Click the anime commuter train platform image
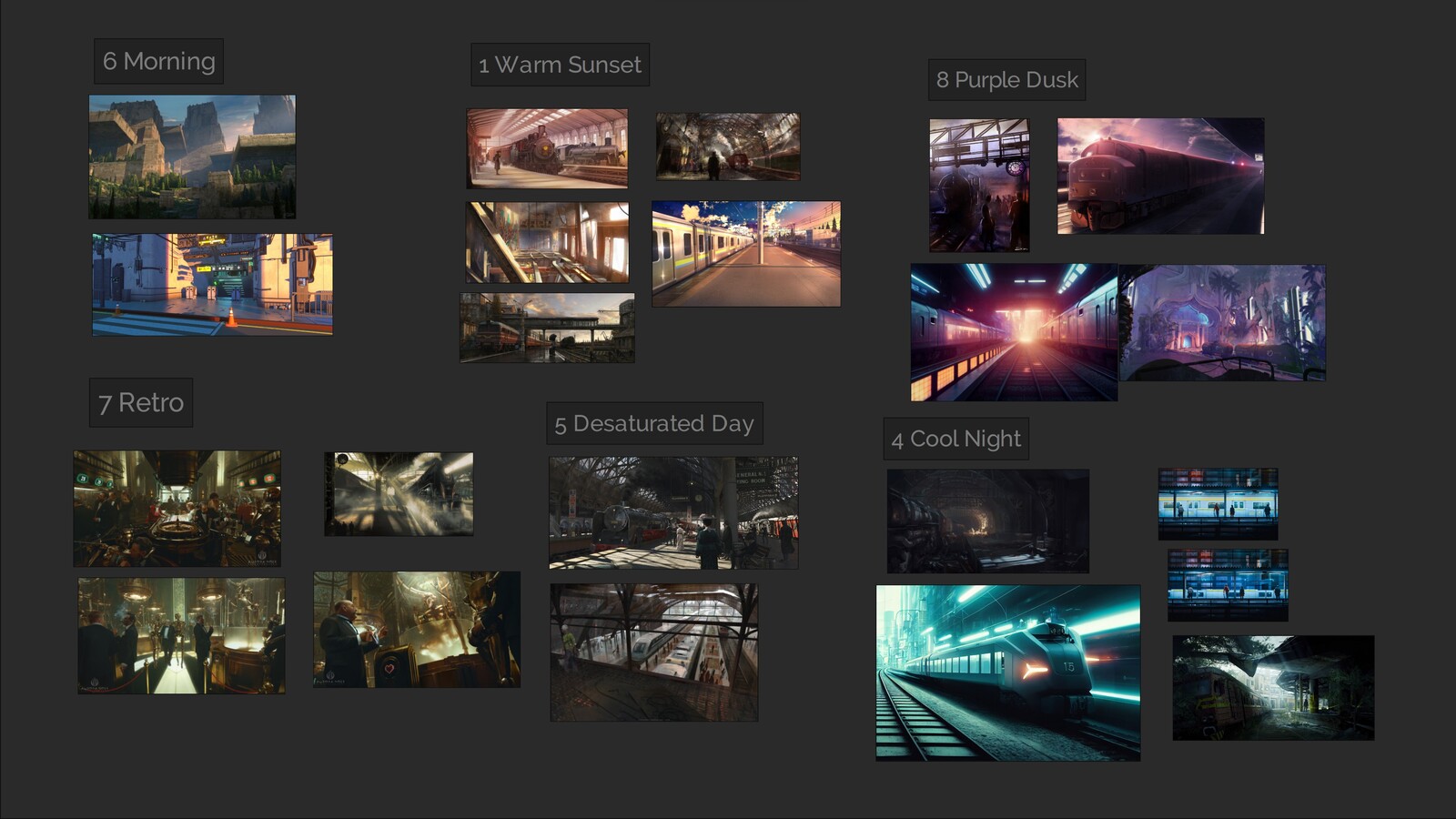This screenshot has width=1456, height=819. pos(746,253)
